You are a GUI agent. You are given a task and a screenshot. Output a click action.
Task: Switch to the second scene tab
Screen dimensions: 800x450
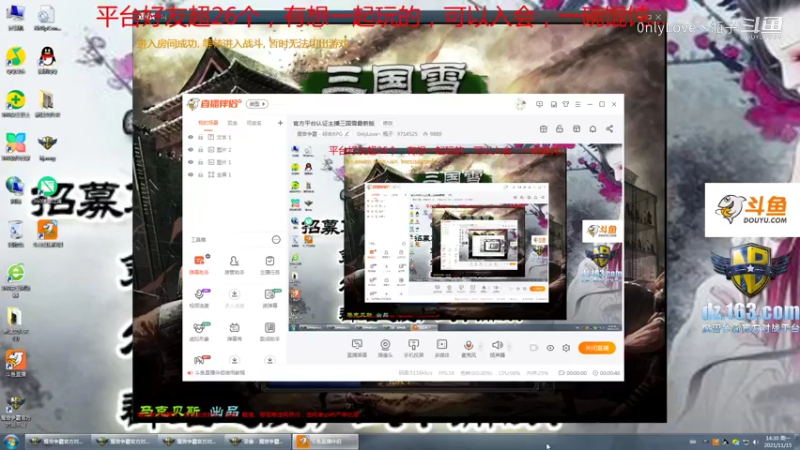(232, 123)
